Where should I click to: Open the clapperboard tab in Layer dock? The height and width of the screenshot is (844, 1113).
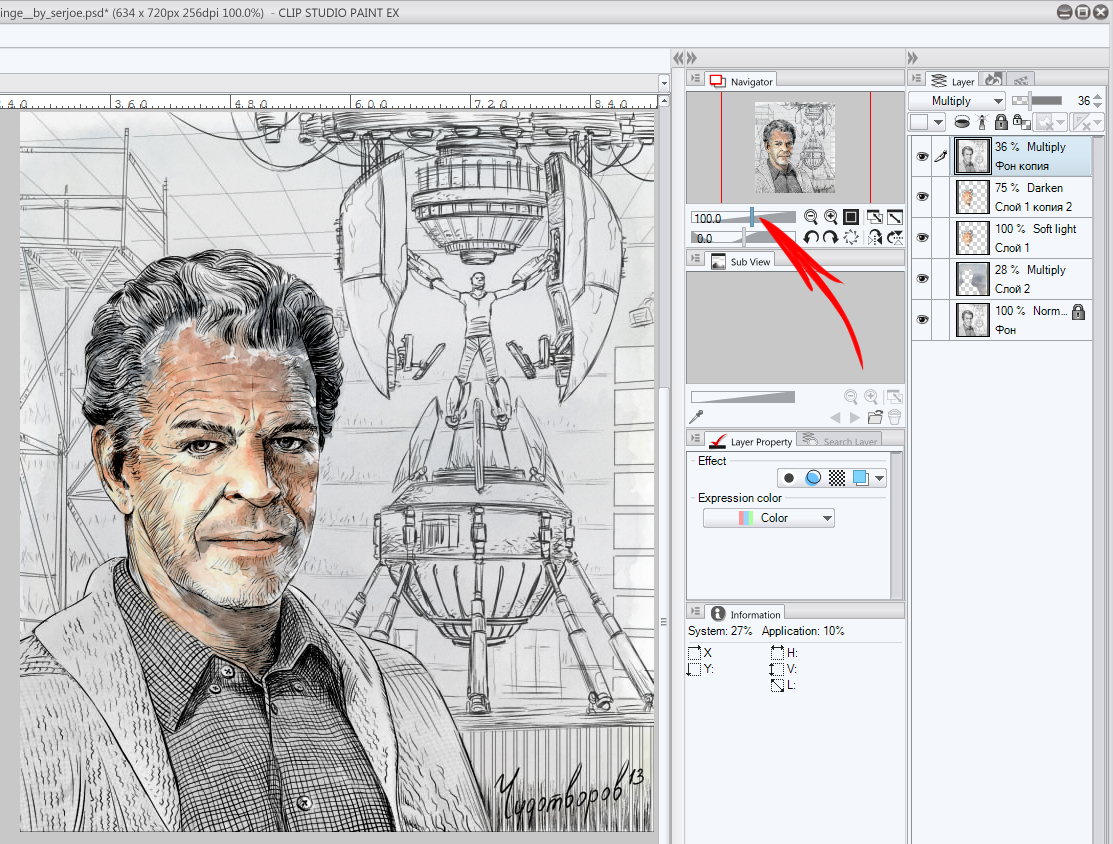pos(1021,80)
